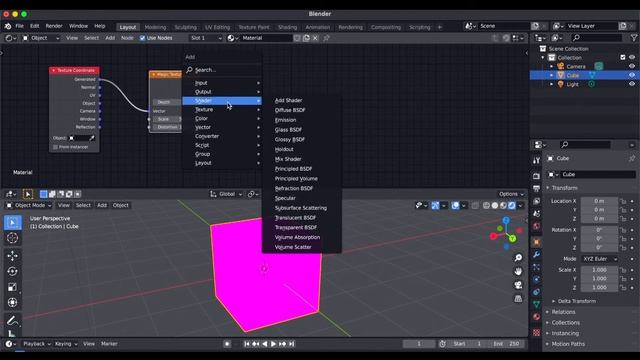Open the Object Data mesh tab

536,304
